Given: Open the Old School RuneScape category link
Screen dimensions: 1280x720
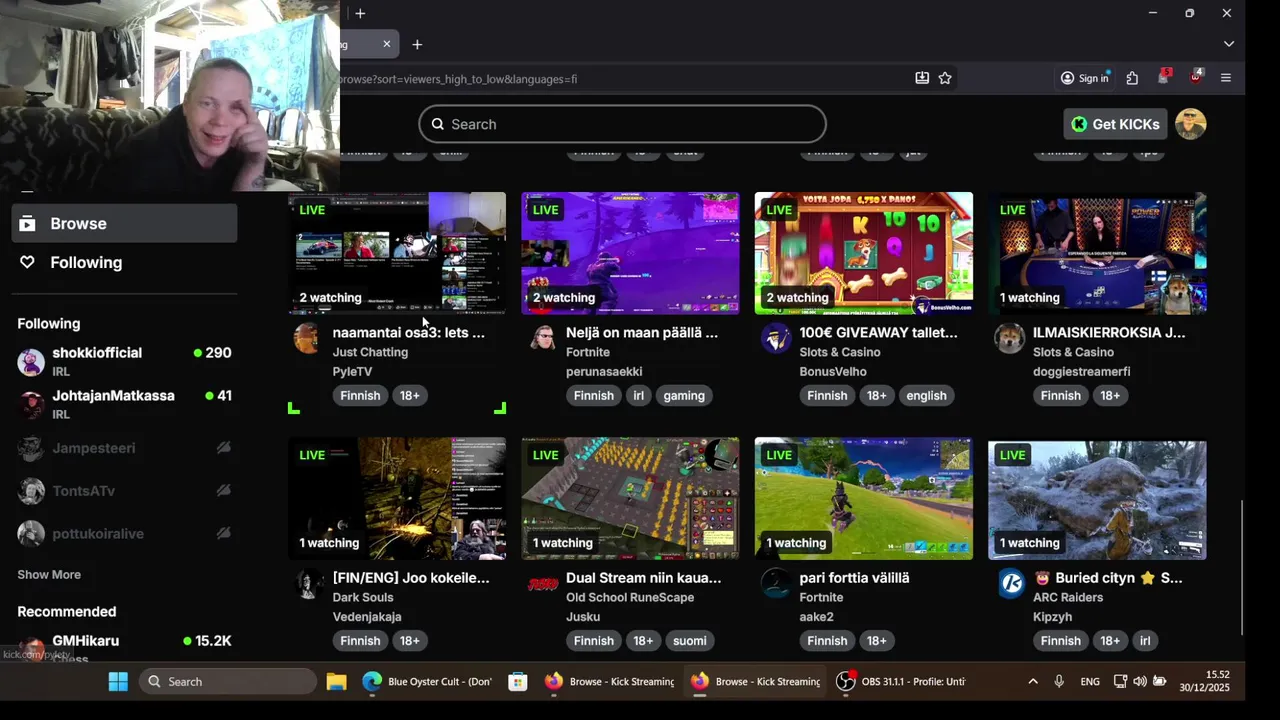Looking at the screenshot, I should [630, 597].
